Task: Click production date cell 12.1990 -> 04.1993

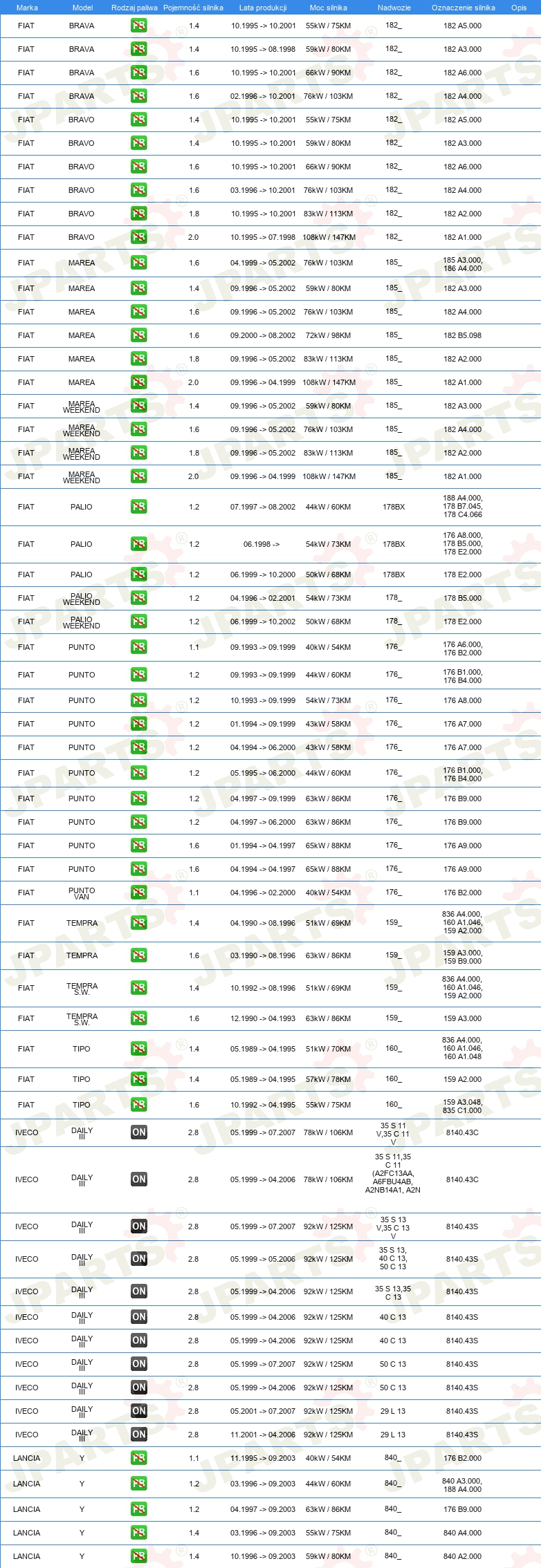Action: pyautogui.click(x=263, y=1018)
